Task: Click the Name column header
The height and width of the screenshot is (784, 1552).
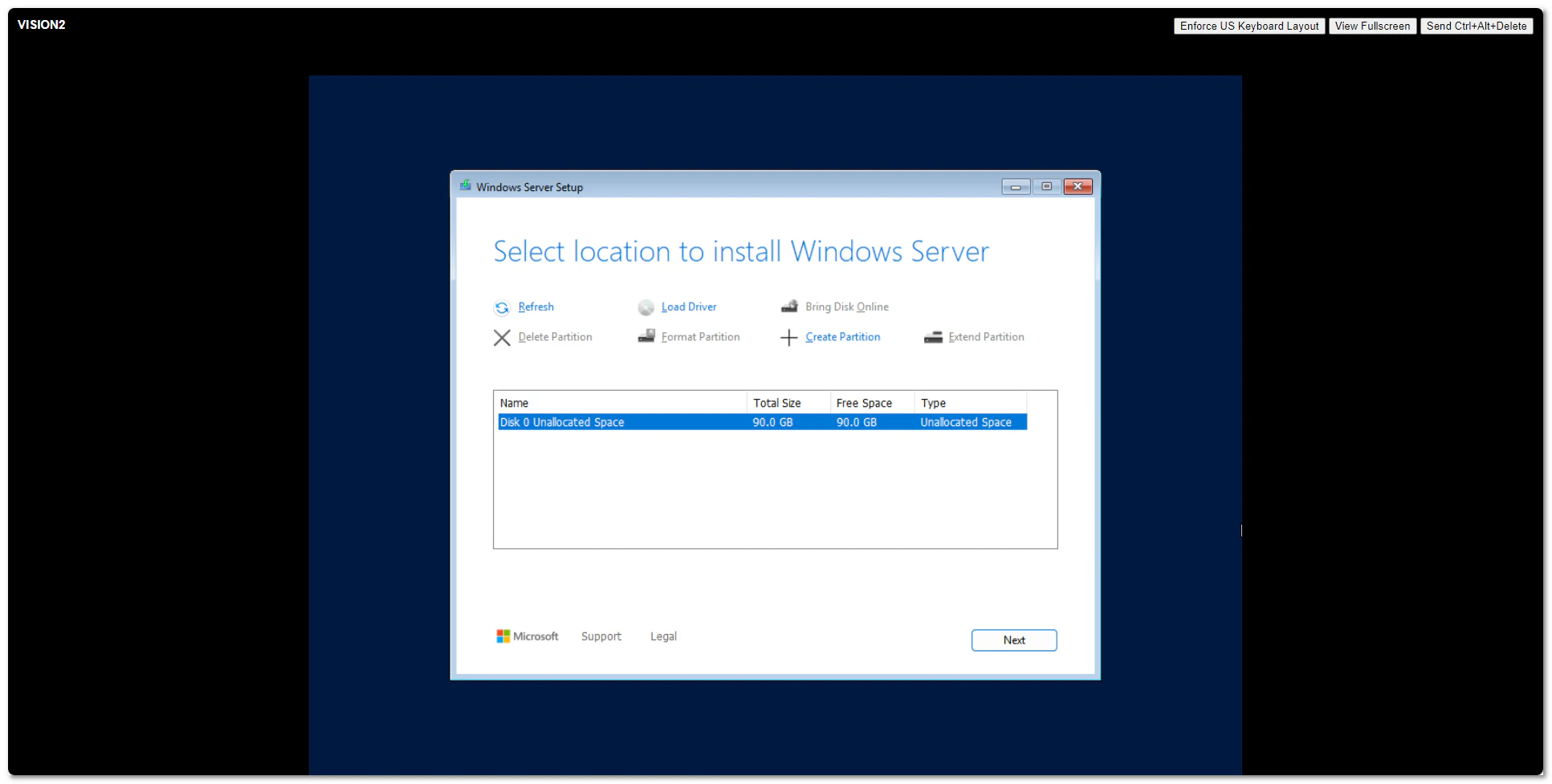Action: click(x=620, y=403)
